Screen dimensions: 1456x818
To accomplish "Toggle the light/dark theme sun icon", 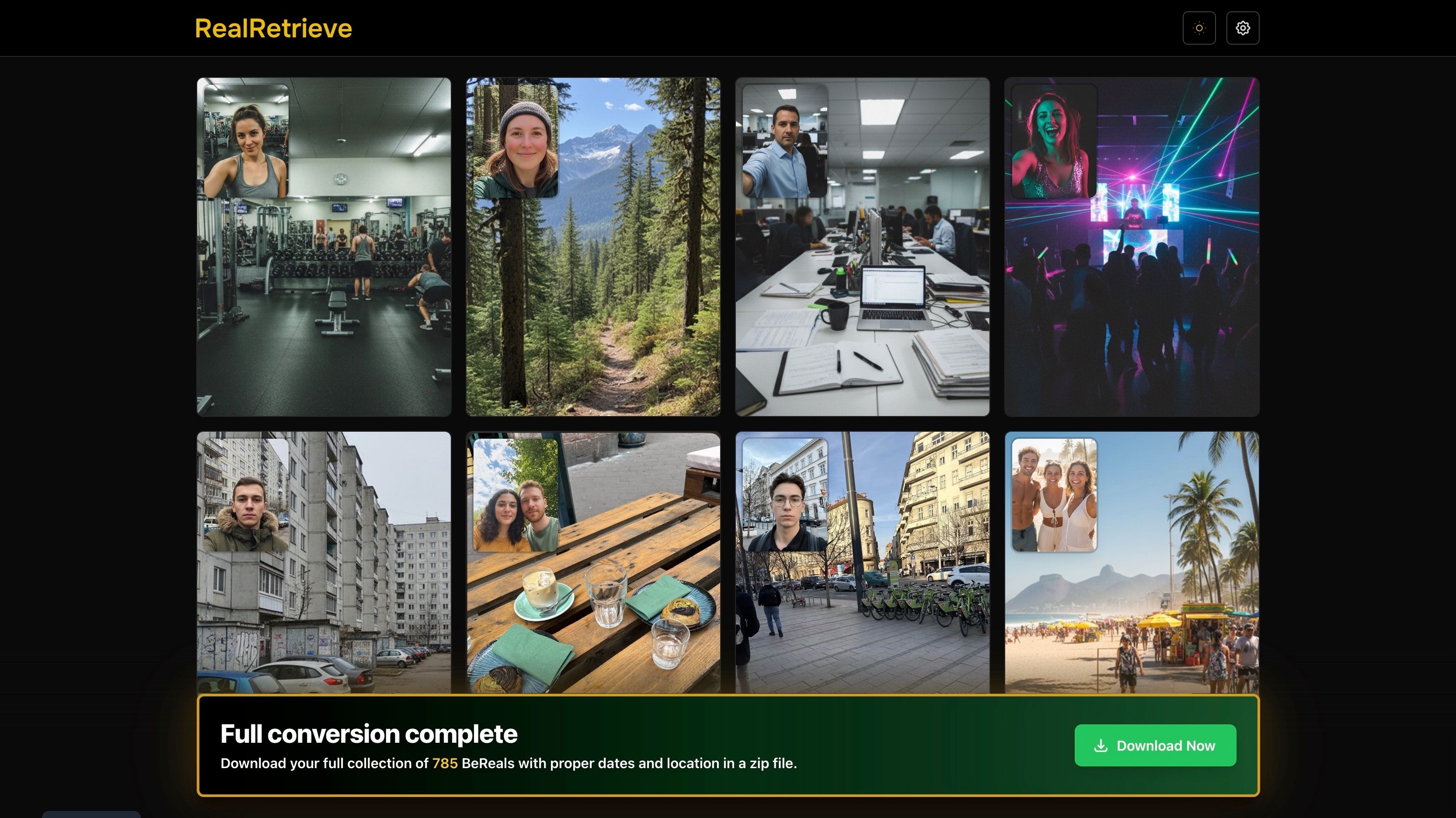I will [1199, 28].
